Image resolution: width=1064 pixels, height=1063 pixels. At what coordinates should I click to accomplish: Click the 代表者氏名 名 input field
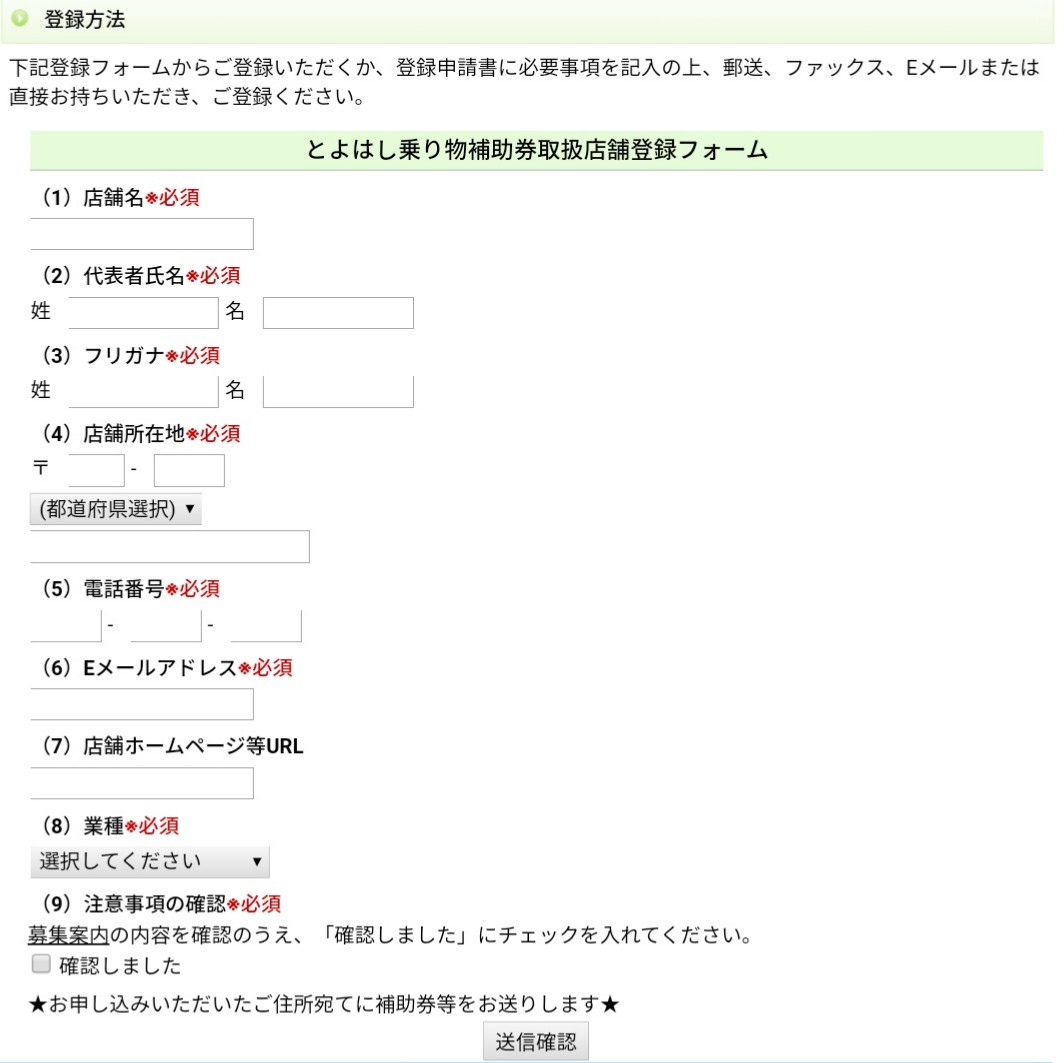338,312
